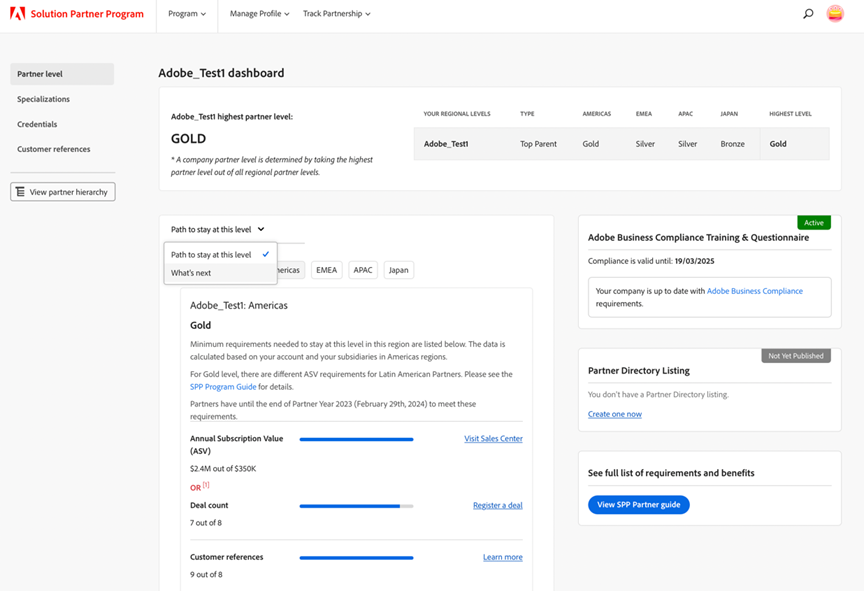Open the Visit Sales Center link
Screen dimensions: 864x591
point(493,439)
